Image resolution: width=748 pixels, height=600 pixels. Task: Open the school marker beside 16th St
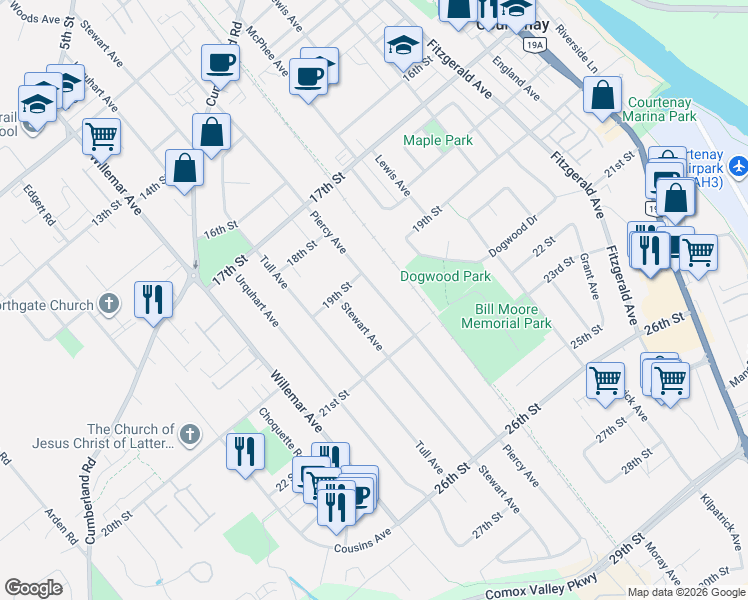pyautogui.click(x=403, y=46)
